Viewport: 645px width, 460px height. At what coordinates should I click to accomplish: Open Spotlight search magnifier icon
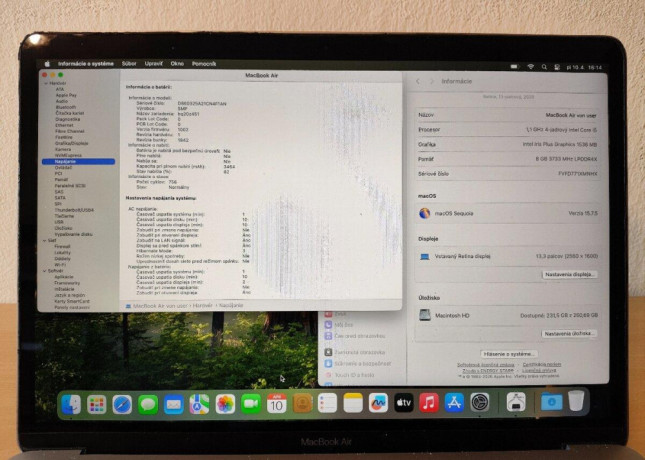544,67
